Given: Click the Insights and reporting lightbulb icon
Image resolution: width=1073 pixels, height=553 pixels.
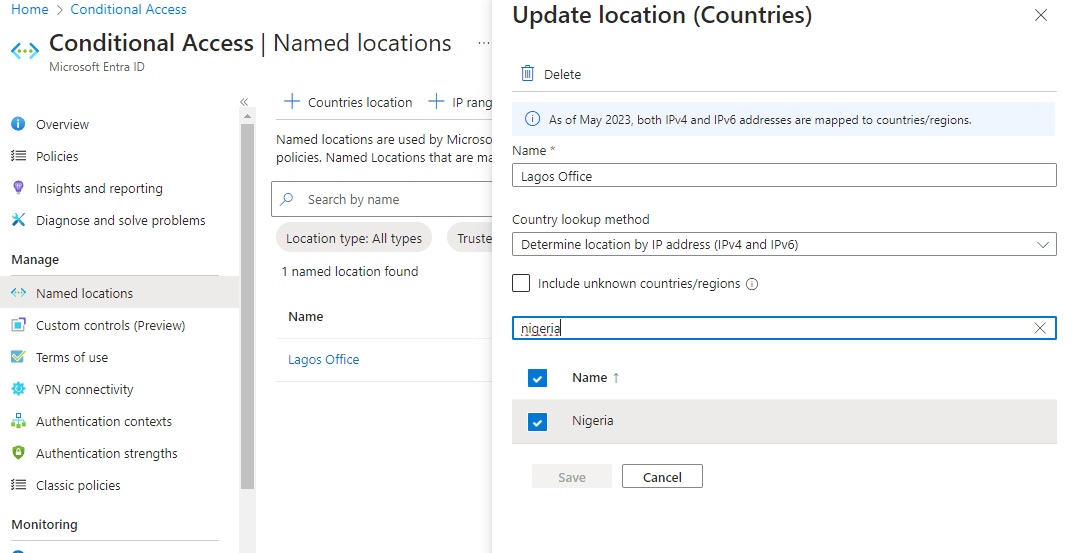Looking at the screenshot, I should coord(18,188).
